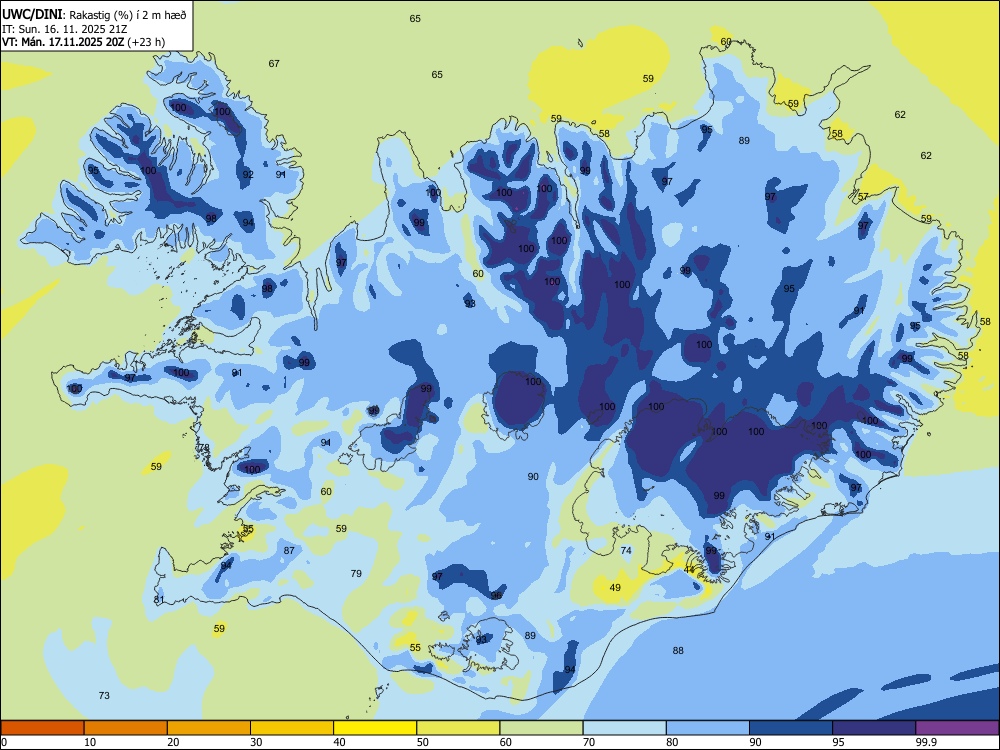Click the legend scale label 0
The width and height of the screenshot is (1000, 750).
tap(4, 742)
